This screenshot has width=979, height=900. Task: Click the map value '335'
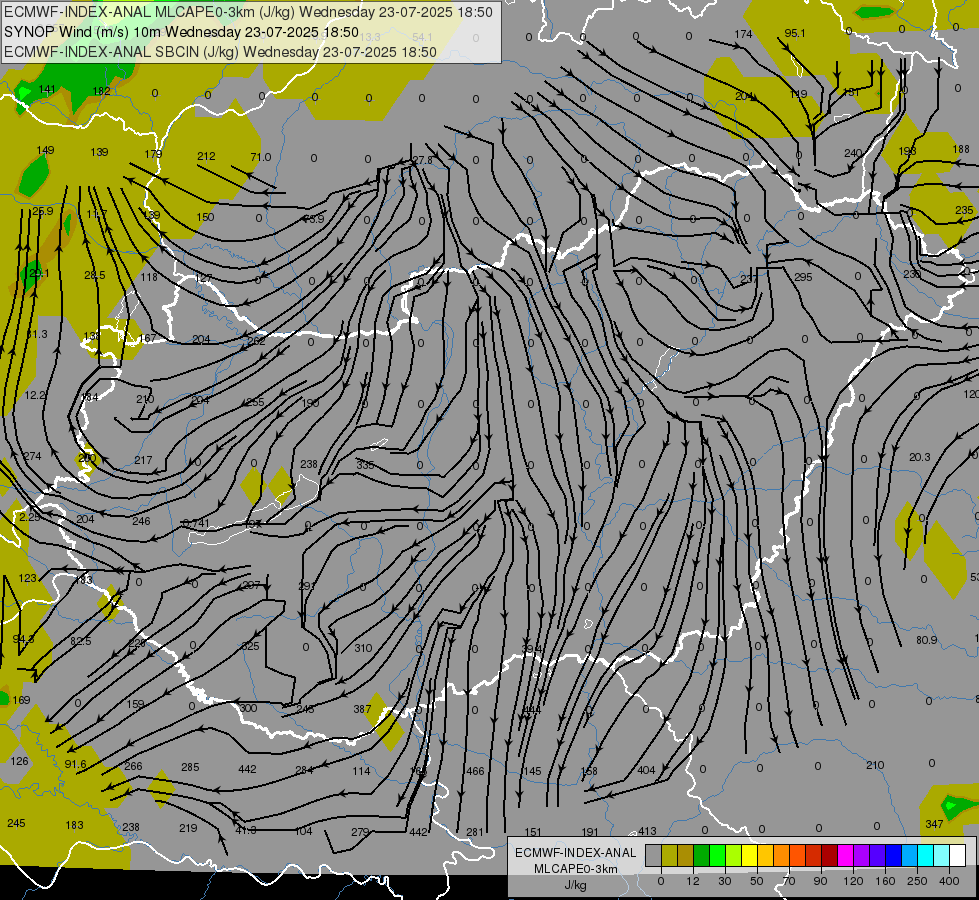click(365, 465)
